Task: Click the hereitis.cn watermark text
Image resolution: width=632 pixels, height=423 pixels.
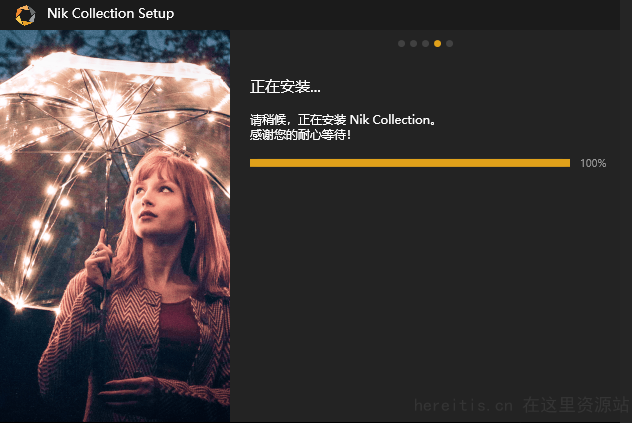Action: (463, 405)
